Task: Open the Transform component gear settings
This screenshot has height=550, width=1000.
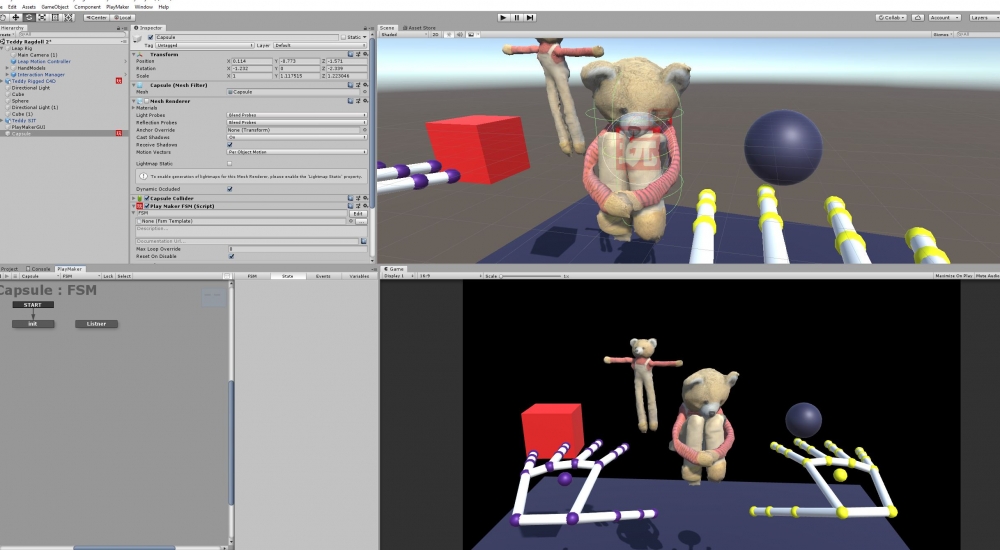Action: point(366,54)
